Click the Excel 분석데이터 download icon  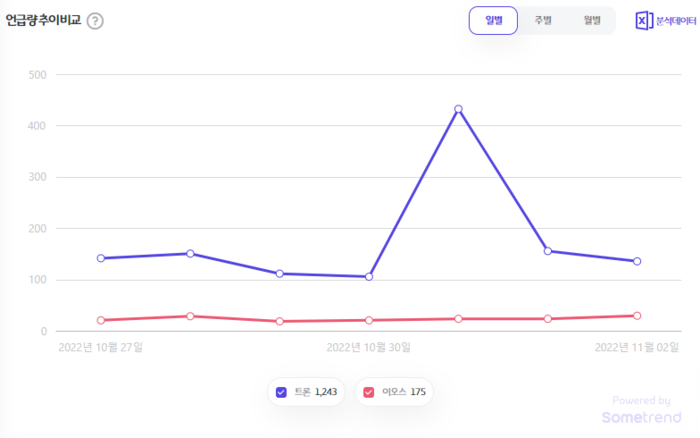coord(644,21)
